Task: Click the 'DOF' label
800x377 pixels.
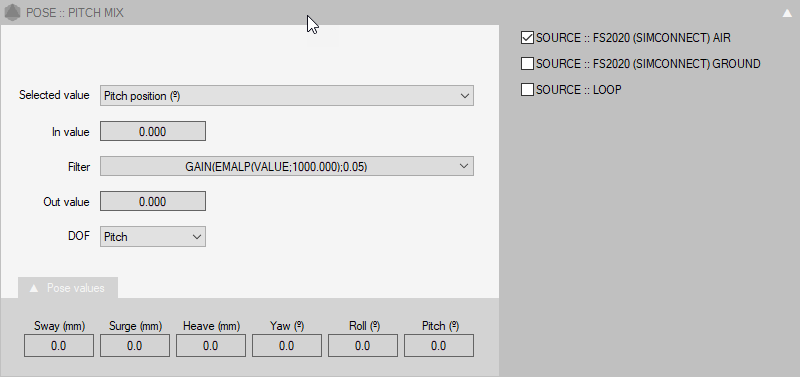Action: pos(79,236)
